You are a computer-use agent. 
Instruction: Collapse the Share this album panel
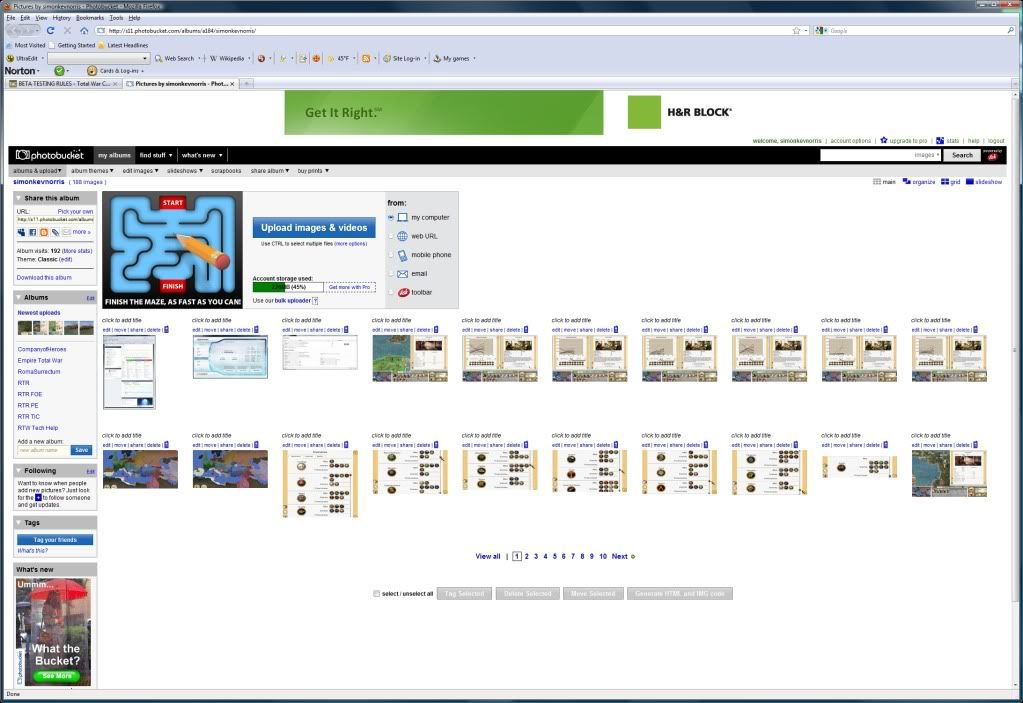coord(19,198)
